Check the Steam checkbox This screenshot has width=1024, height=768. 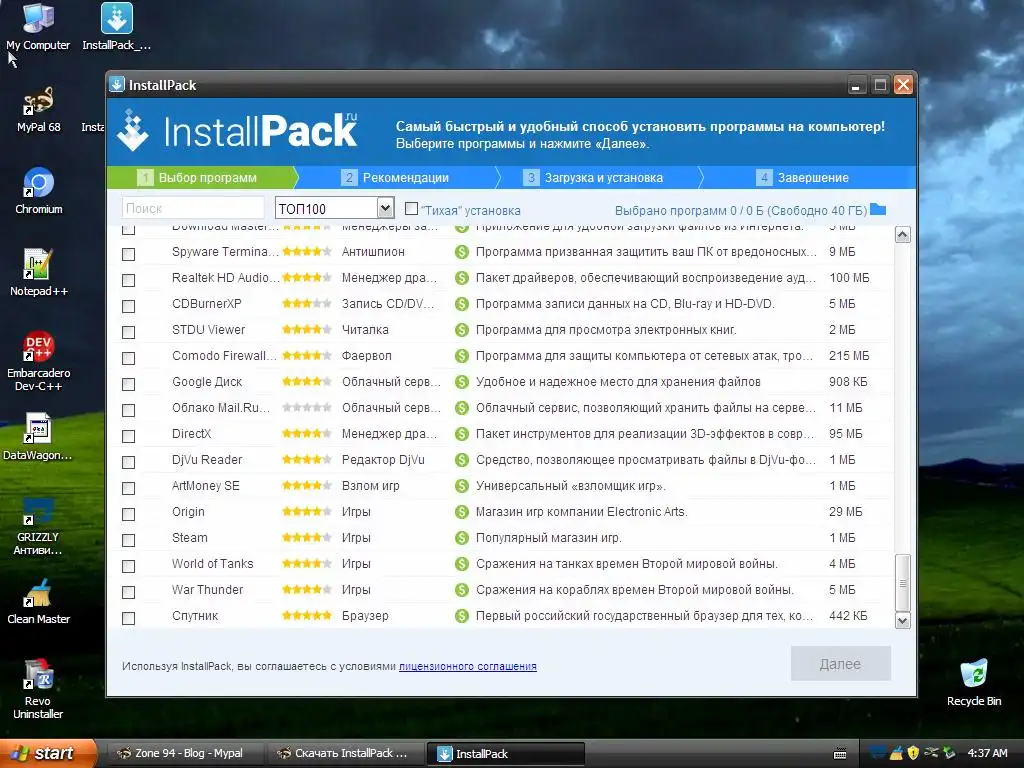pos(129,540)
